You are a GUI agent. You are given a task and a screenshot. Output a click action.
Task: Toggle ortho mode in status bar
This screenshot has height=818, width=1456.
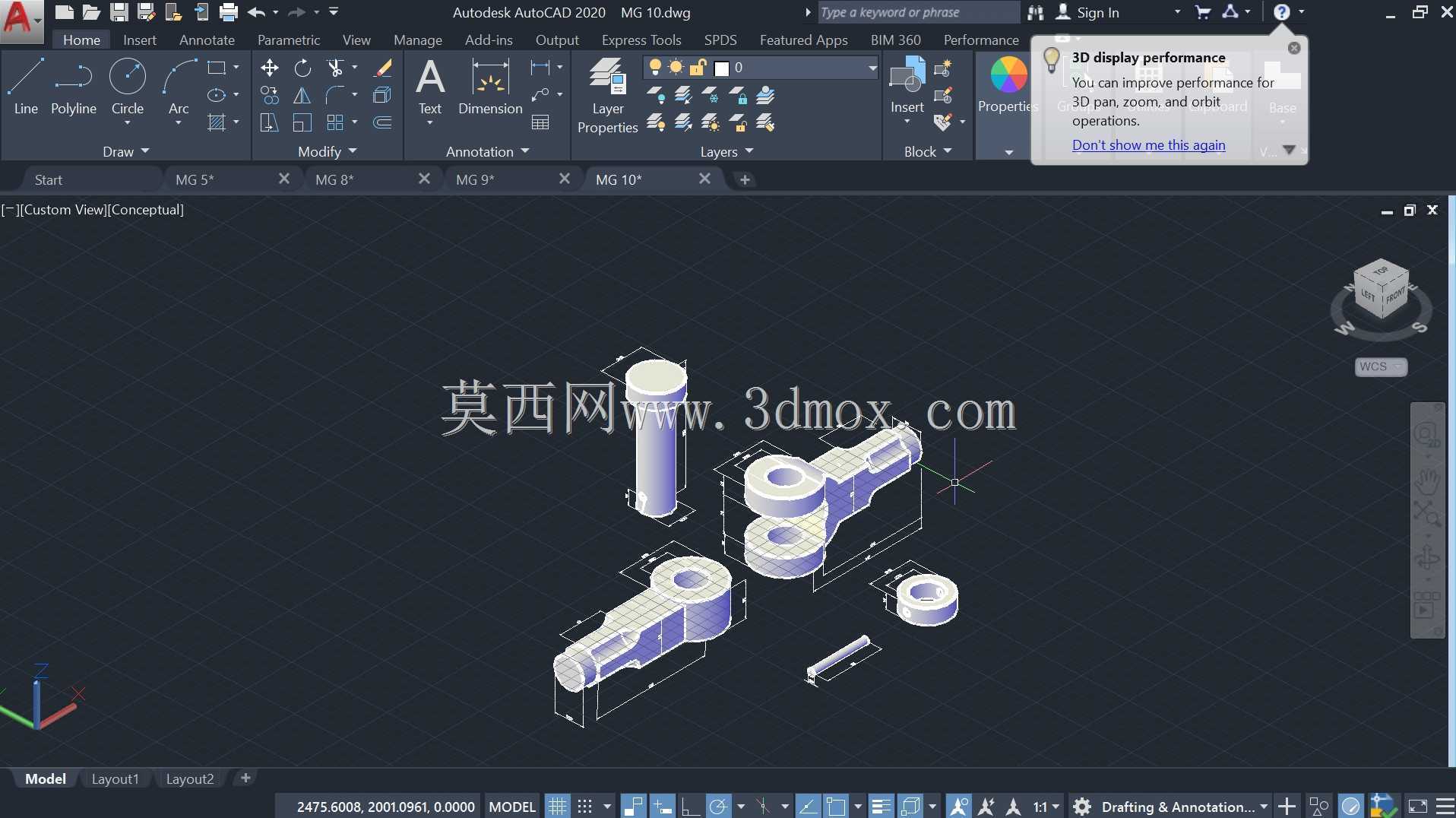pyautogui.click(x=690, y=807)
